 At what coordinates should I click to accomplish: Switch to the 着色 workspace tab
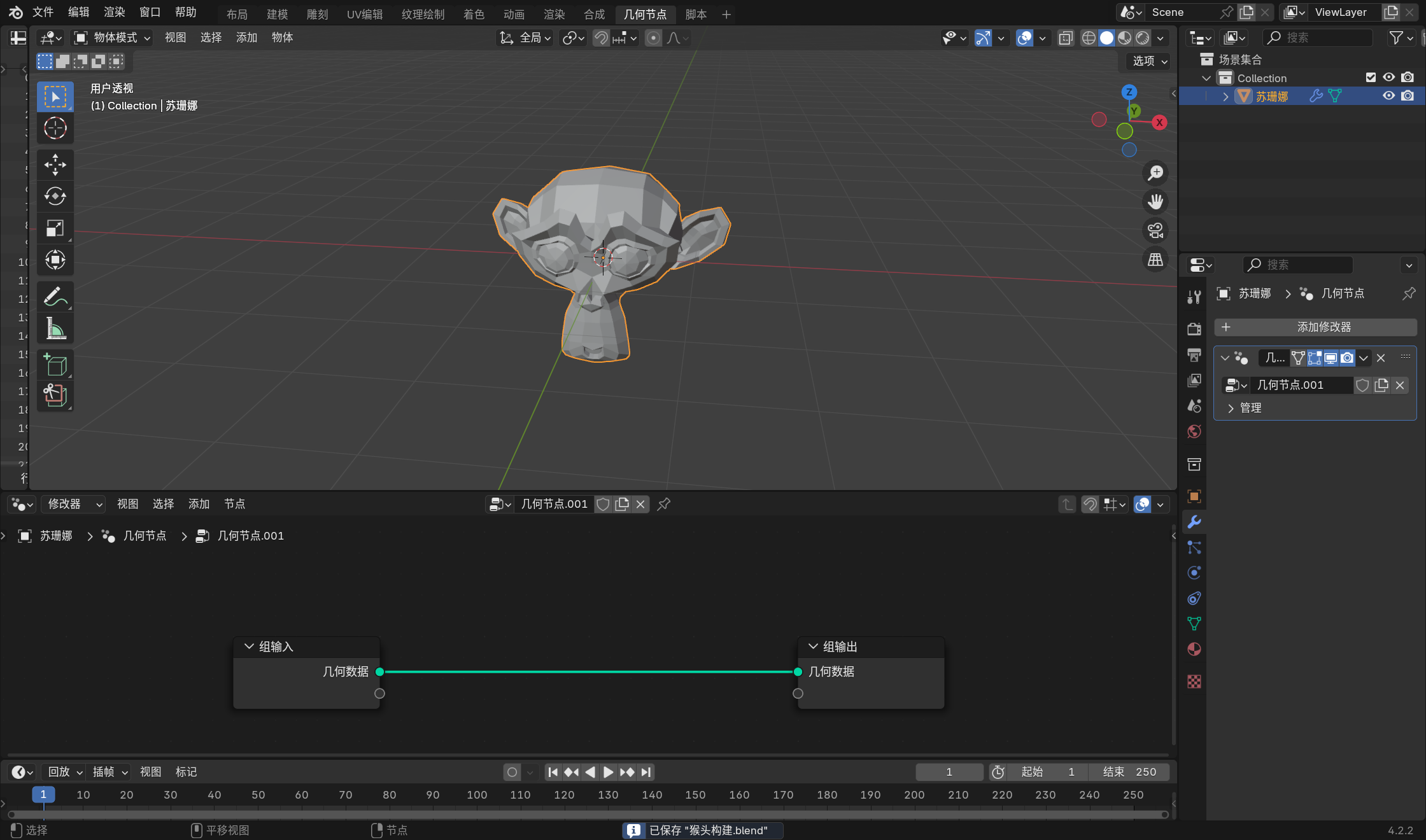[x=474, y=14]
